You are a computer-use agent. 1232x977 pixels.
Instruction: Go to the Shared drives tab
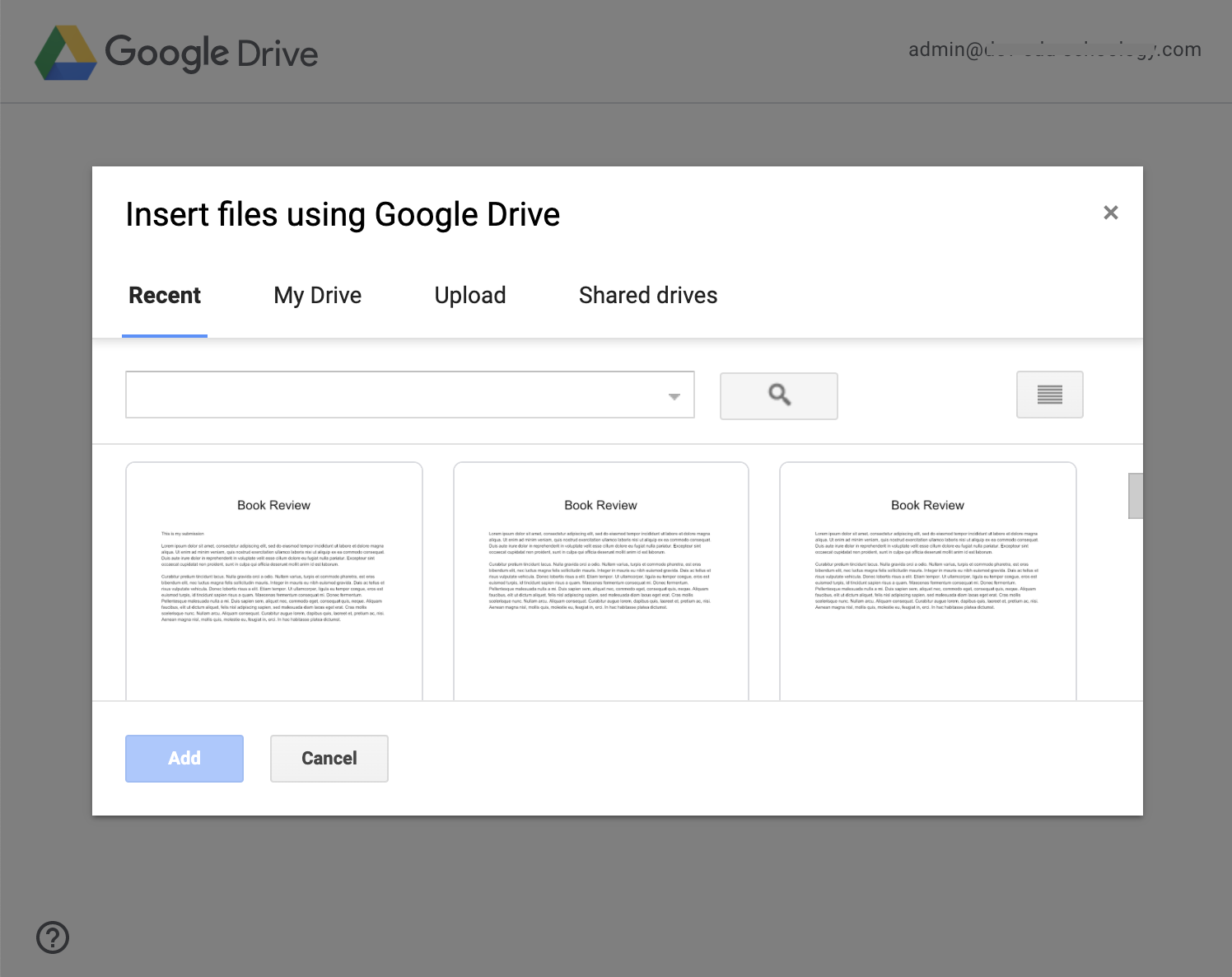click(648, 296)
